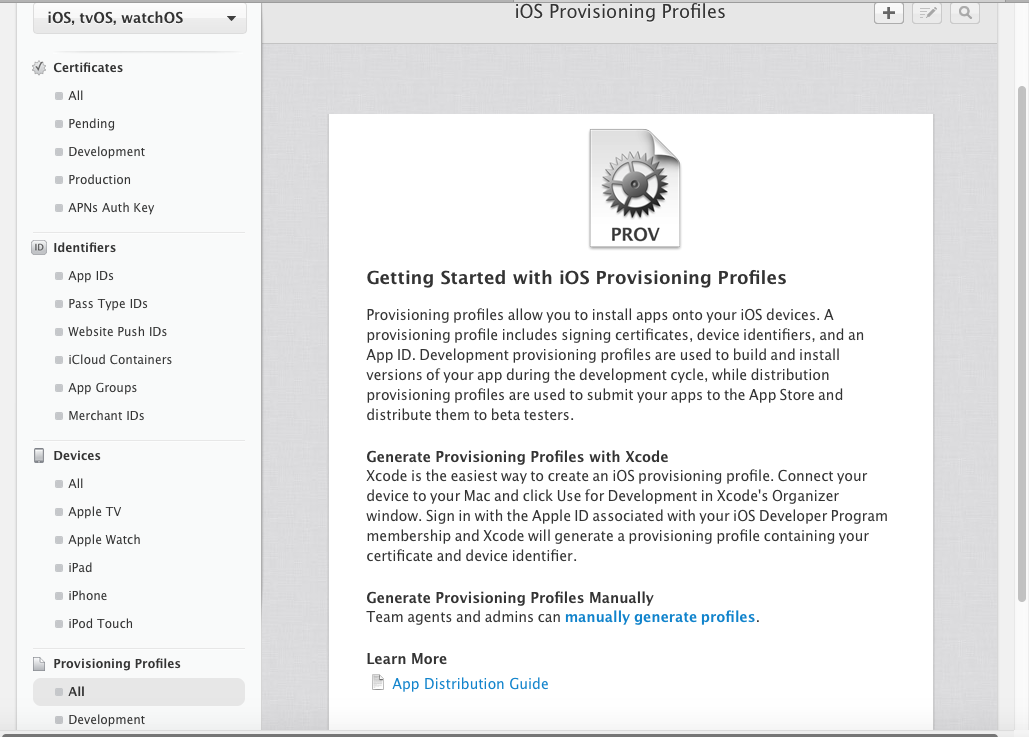1029x737 pixels.
Task: Click the PROV gear file icon
Action: pos(635,188)
